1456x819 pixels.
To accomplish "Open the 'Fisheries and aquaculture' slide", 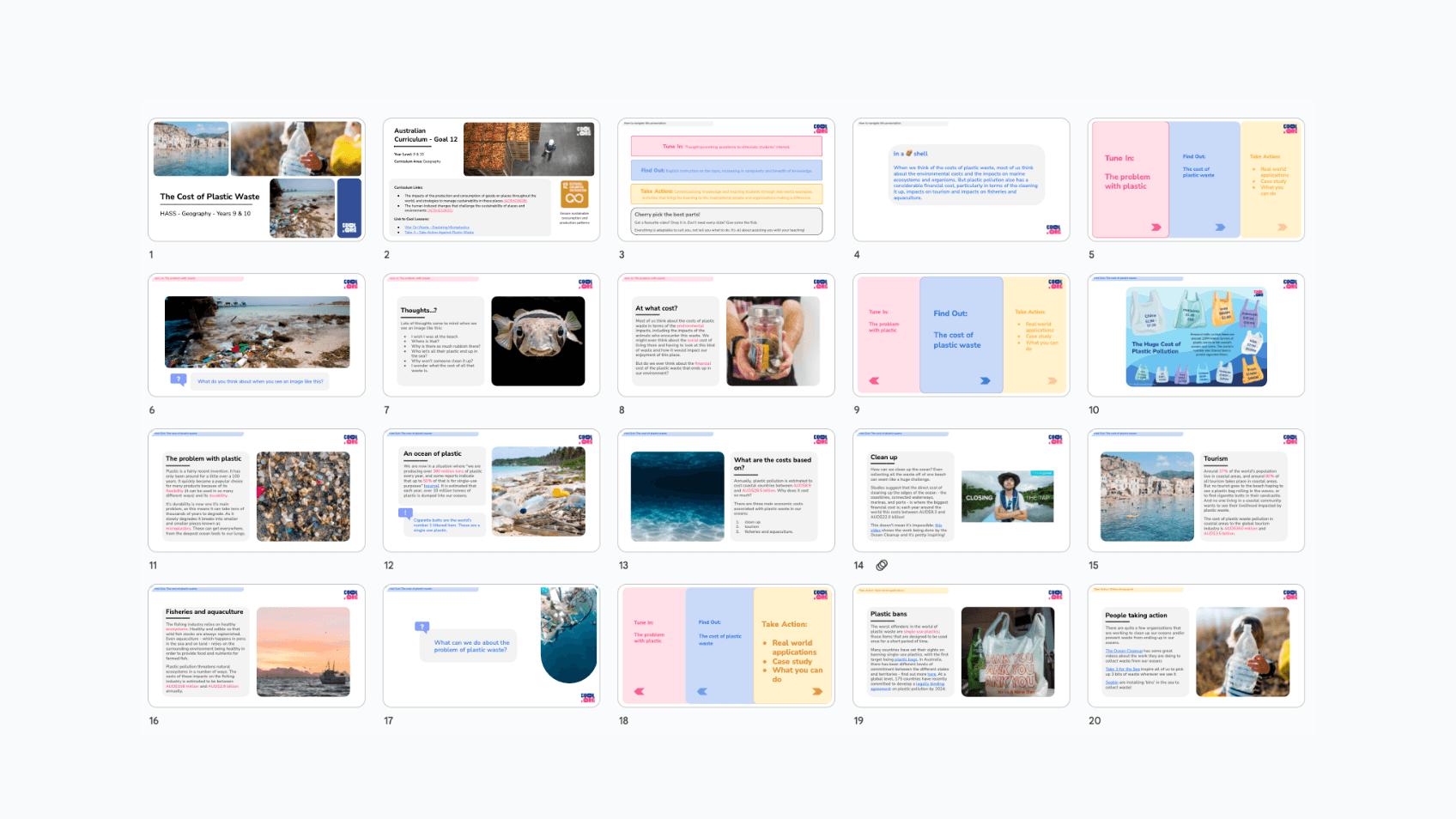I will (x=256, y=646).
